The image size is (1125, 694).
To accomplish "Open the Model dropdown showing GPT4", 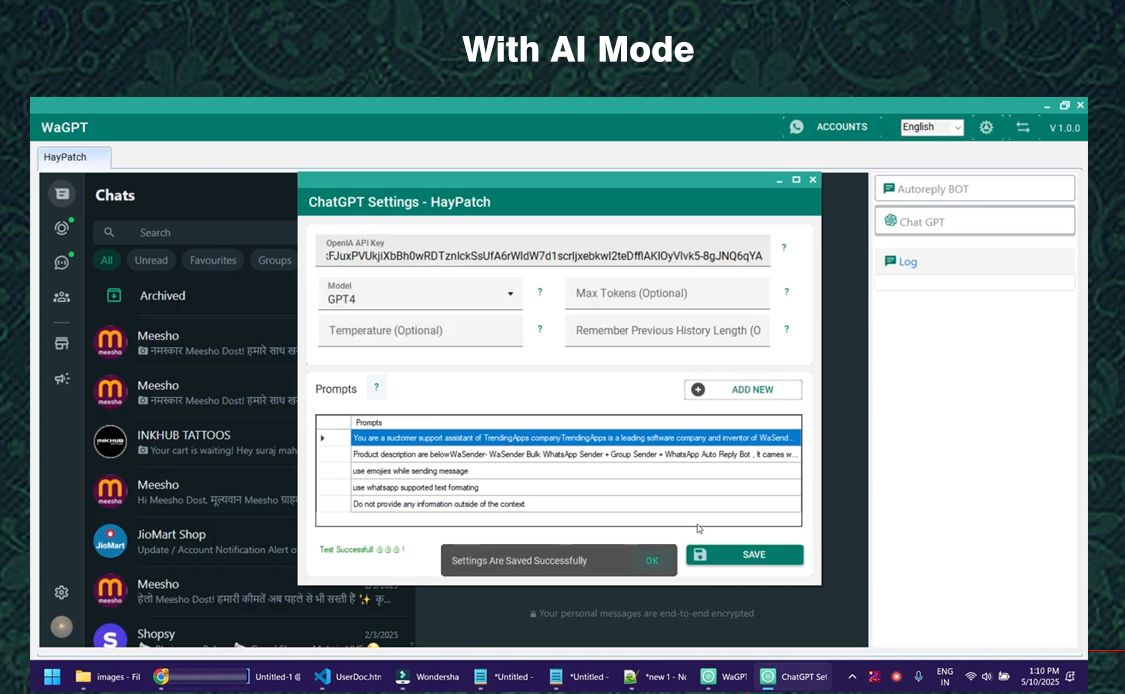I will coord(420,294).
